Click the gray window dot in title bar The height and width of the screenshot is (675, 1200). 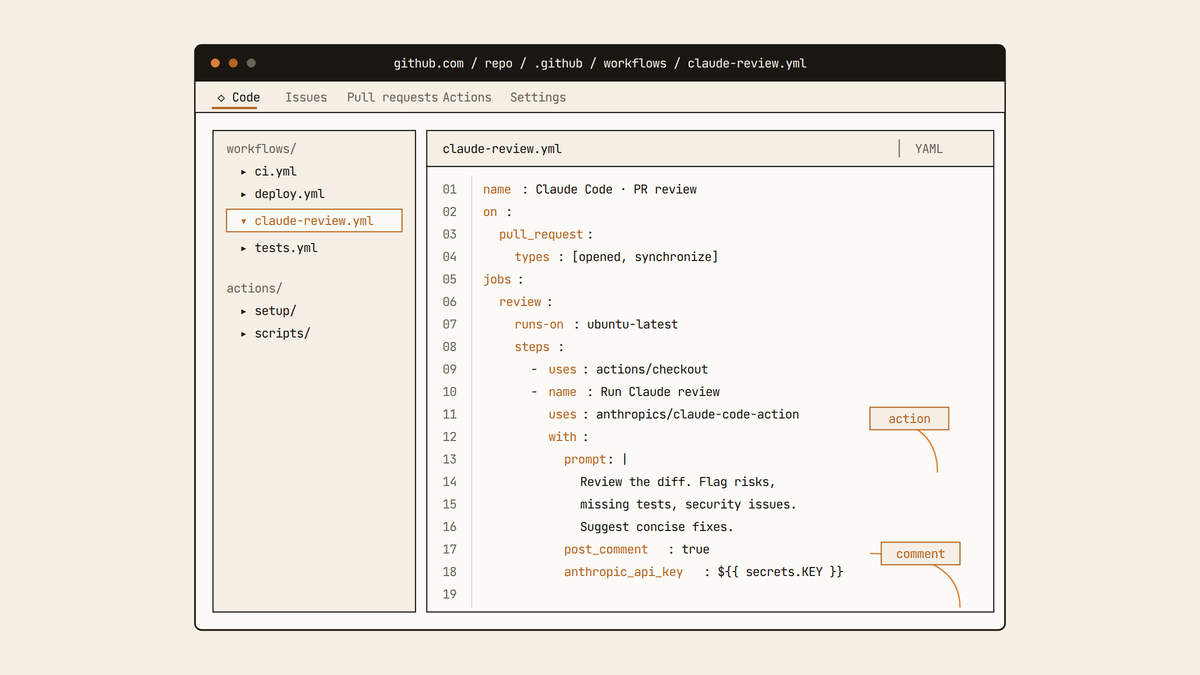pos(251,63)
